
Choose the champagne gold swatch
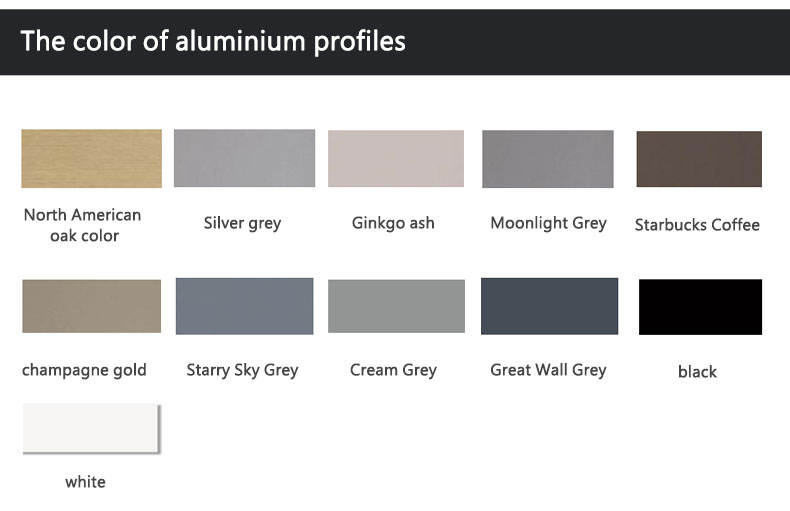91,306
